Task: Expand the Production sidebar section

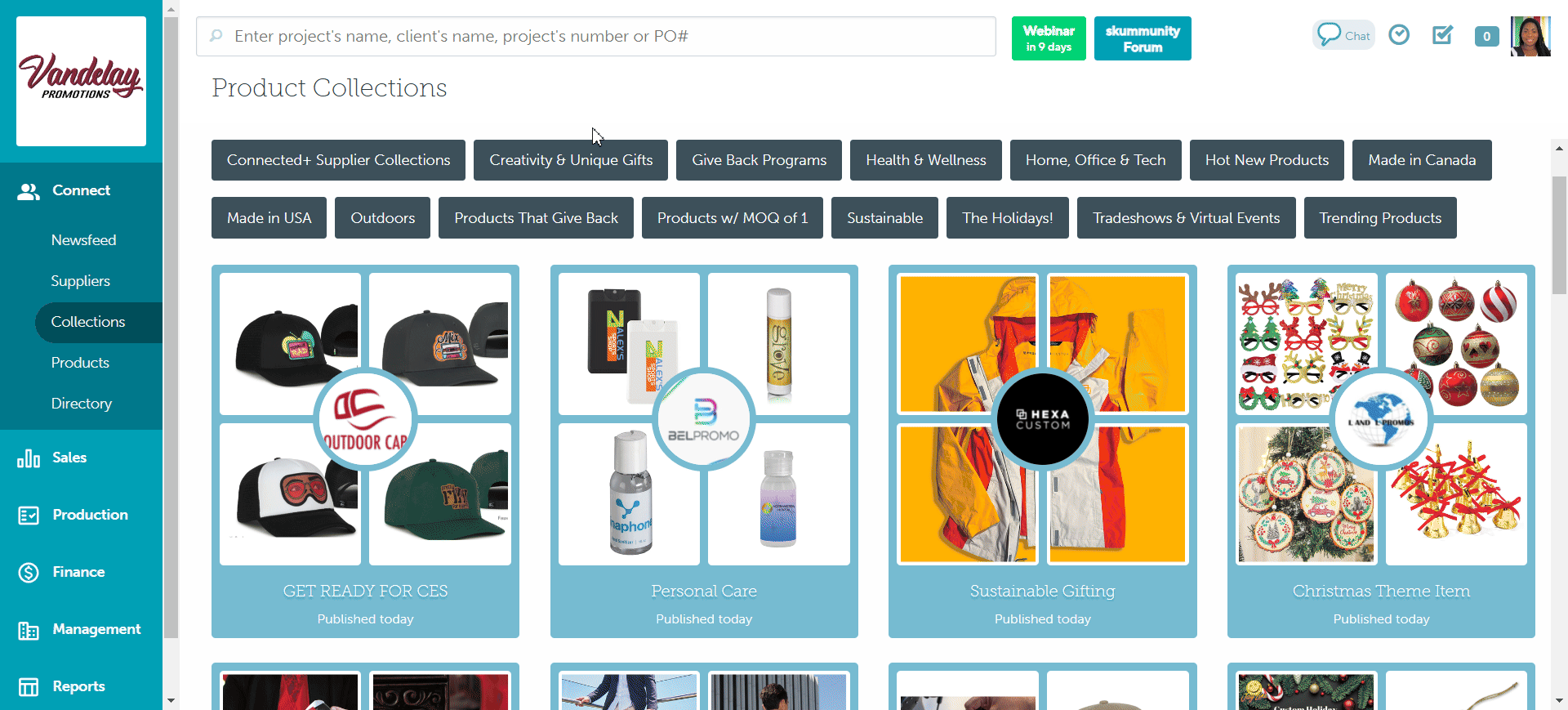Action: [x=90, y=515]
